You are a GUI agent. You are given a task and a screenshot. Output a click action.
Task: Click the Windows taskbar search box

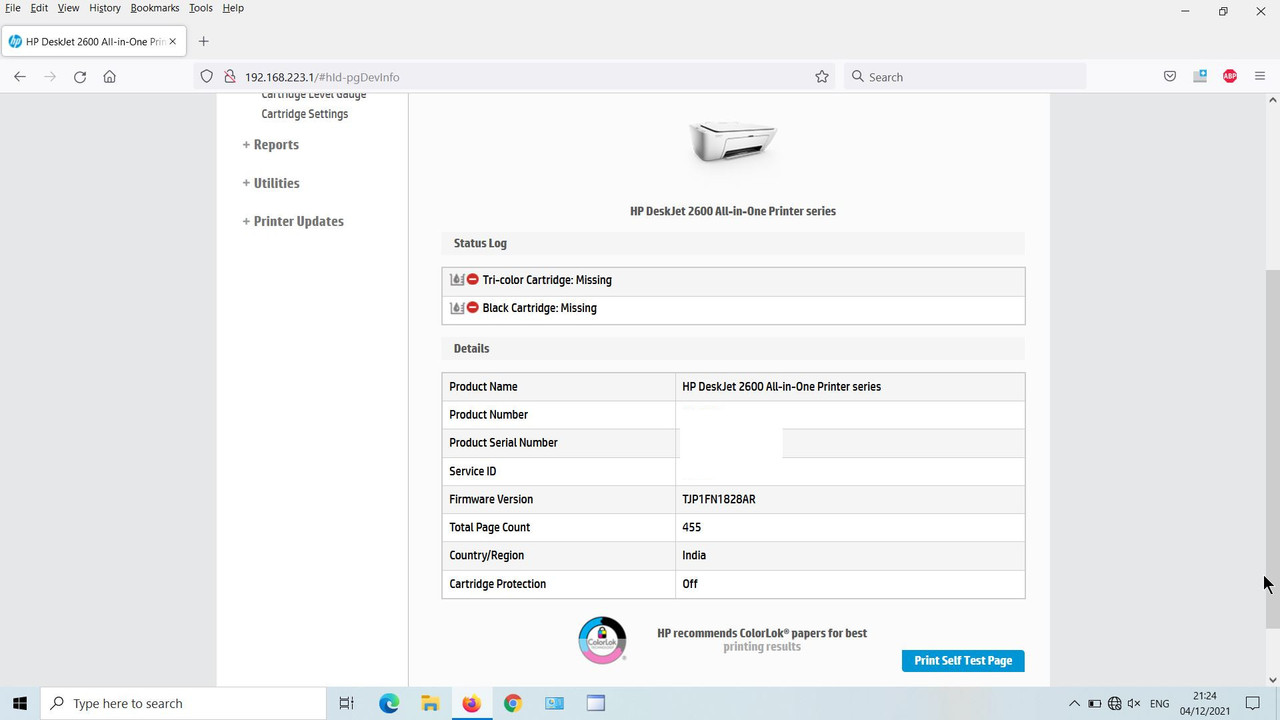[x=183, y=703]
